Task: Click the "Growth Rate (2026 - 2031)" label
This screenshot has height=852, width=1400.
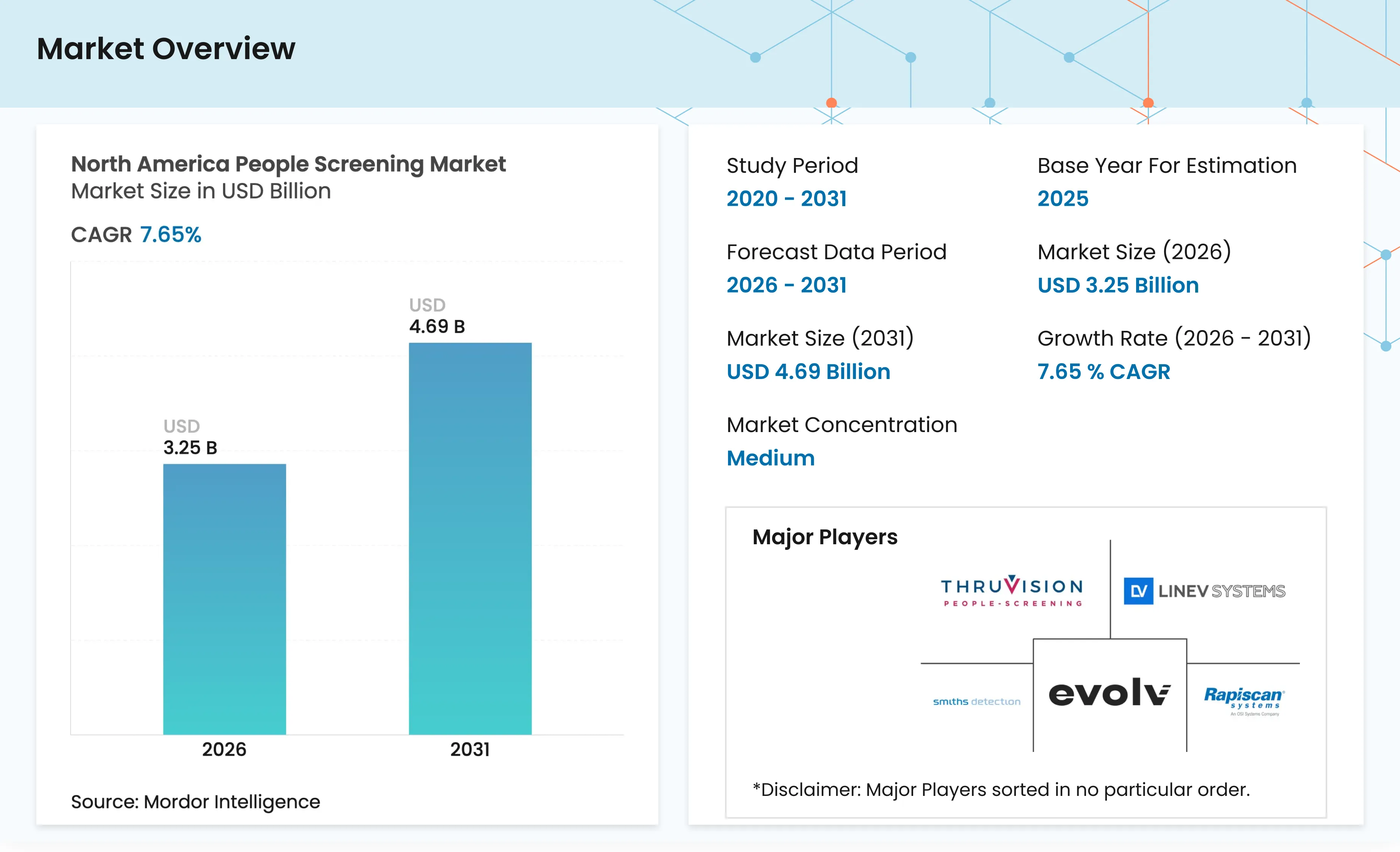Action: pyautogui.click(x=1174, y=338)
